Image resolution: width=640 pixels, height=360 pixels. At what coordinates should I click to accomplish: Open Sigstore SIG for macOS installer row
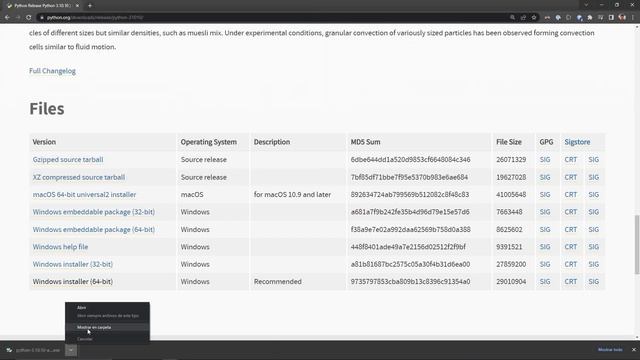593,195
